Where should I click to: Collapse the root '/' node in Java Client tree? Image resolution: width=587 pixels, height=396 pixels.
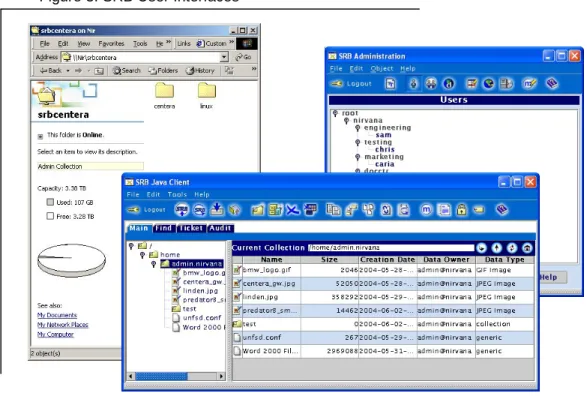pyautogui.click(x=131, y=246)
